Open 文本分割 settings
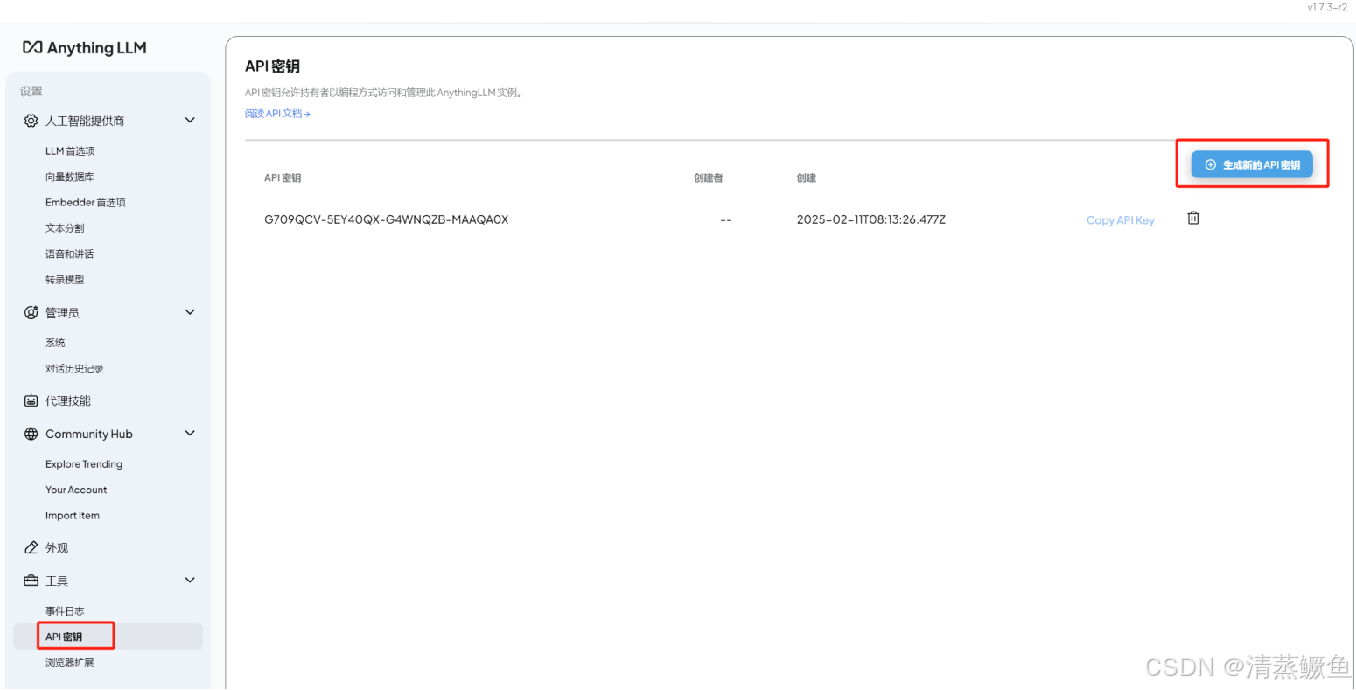This screenshot has height=690, width=1356. coord(65,228)
